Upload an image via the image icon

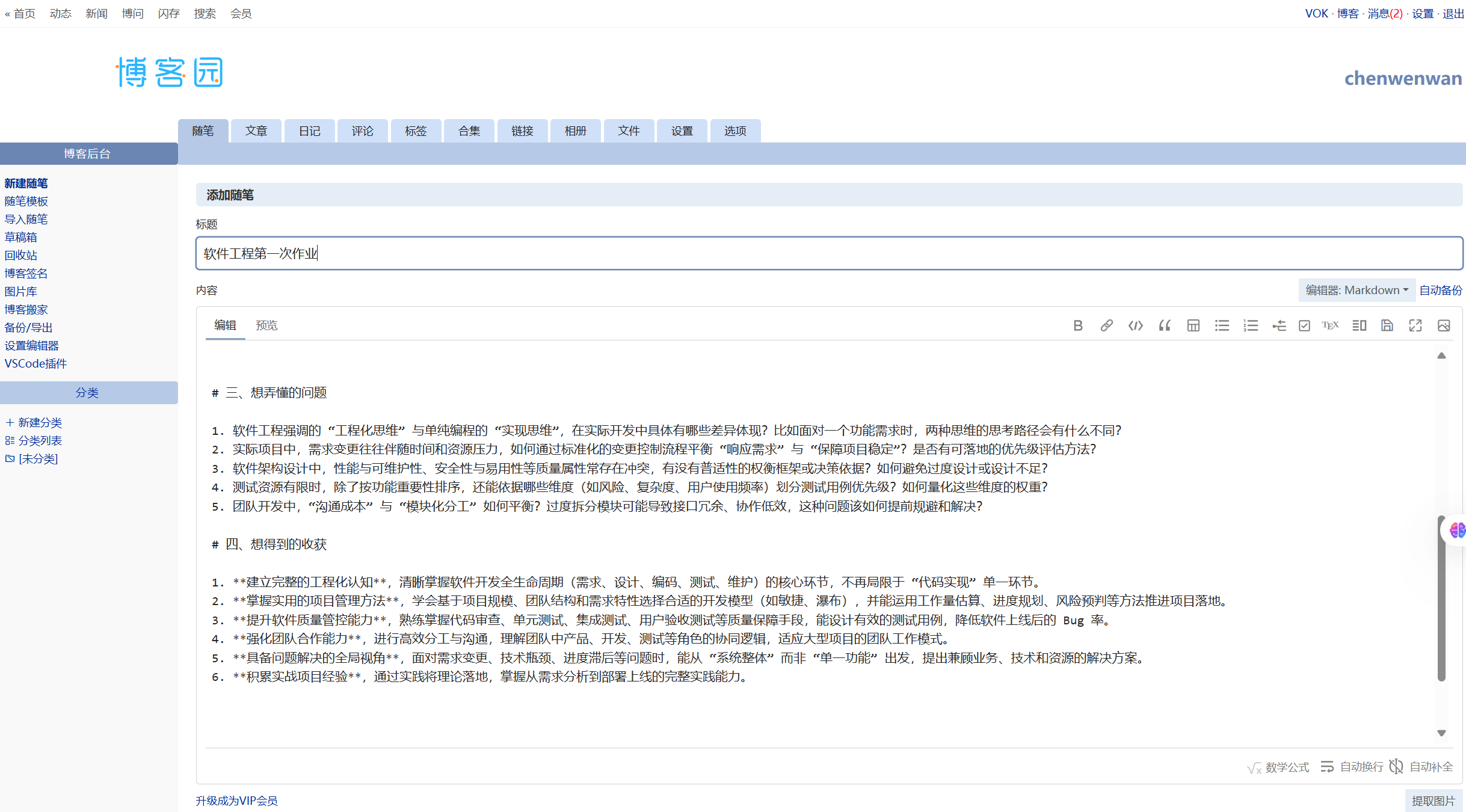pyautogui.click(x=1445, y=325)
